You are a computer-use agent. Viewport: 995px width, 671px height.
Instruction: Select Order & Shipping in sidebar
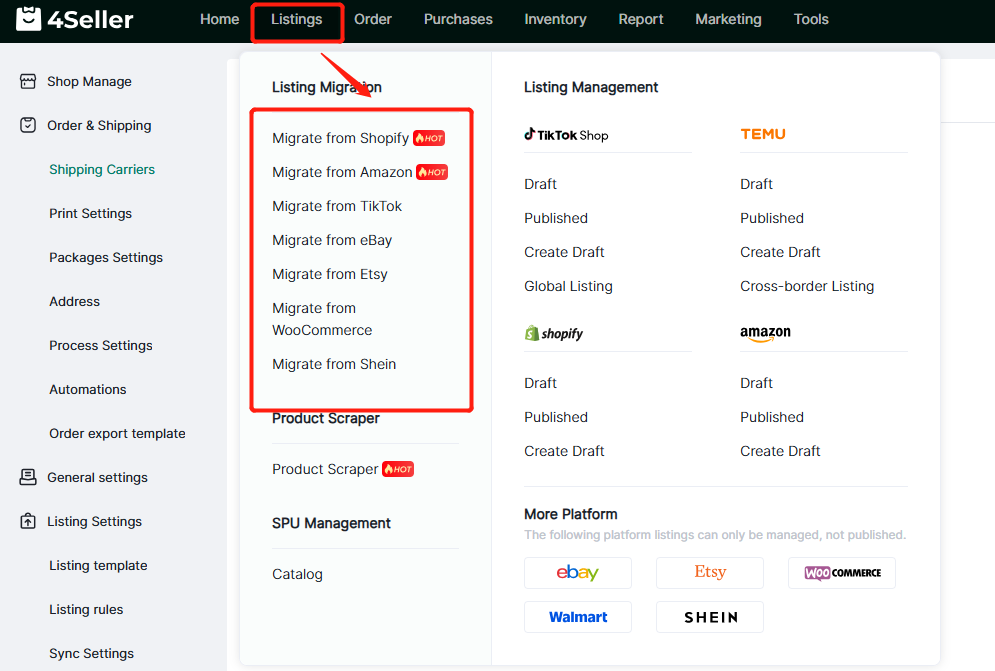(x=99, y=125)
